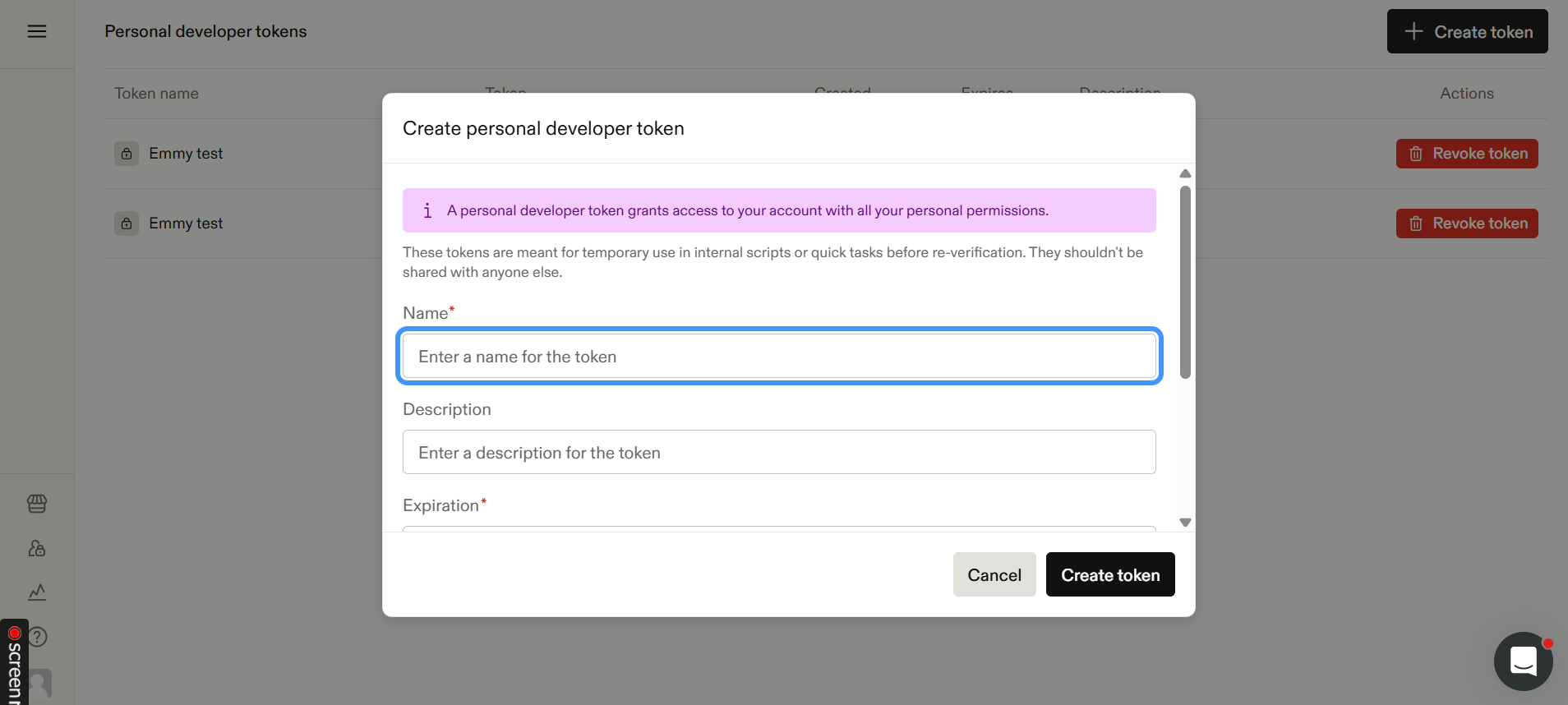Click the info icon in purple banner
Image resolution: width=1568 pixels, height=705 pixels.
pos(427,210)
